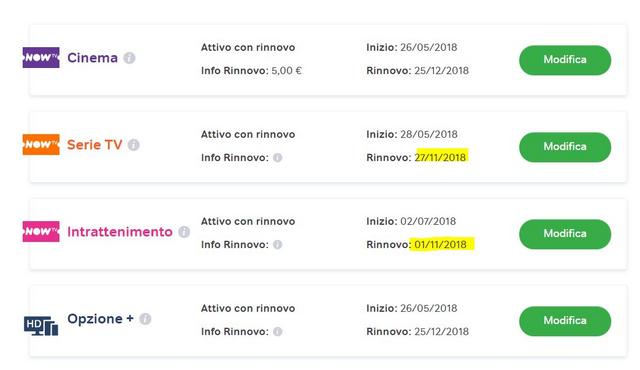The width and height of the screenshot is (640, 370).
Task: Select the Intrattenimento pass title
Action: (x=120, y=232)
